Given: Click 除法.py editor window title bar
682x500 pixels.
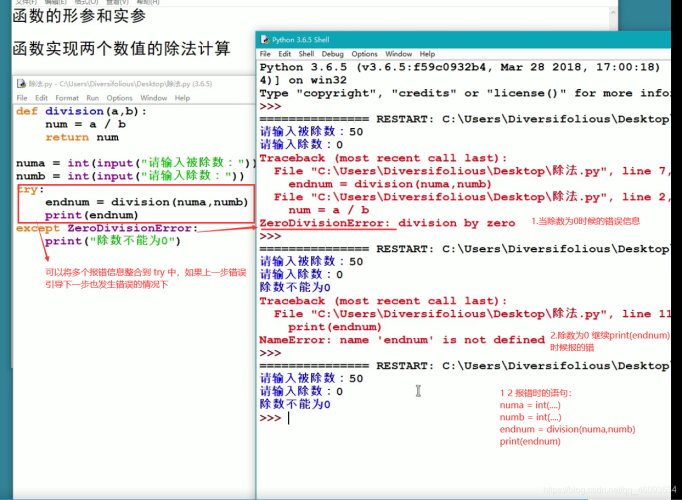Looking at the screenshot, I should coord(135,83).
